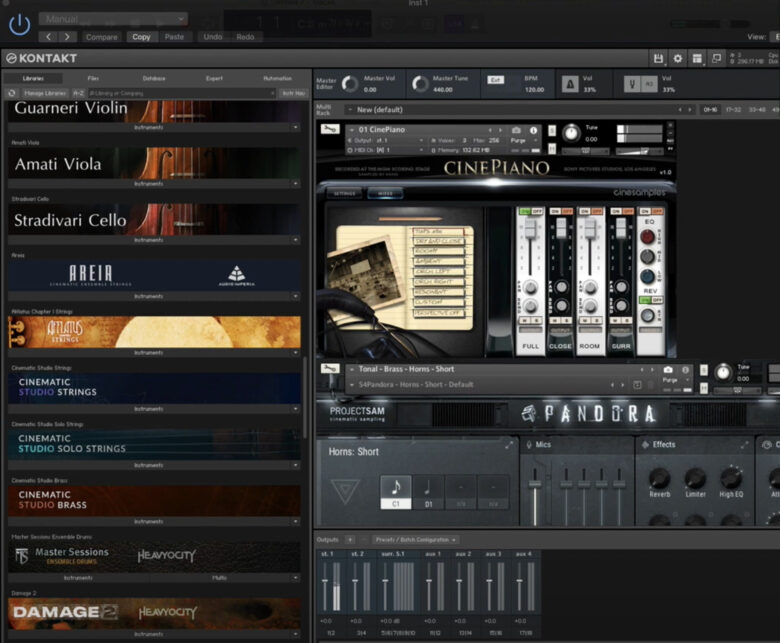Toggle REV reverb ON button in CinePiano

pos(645,300)
